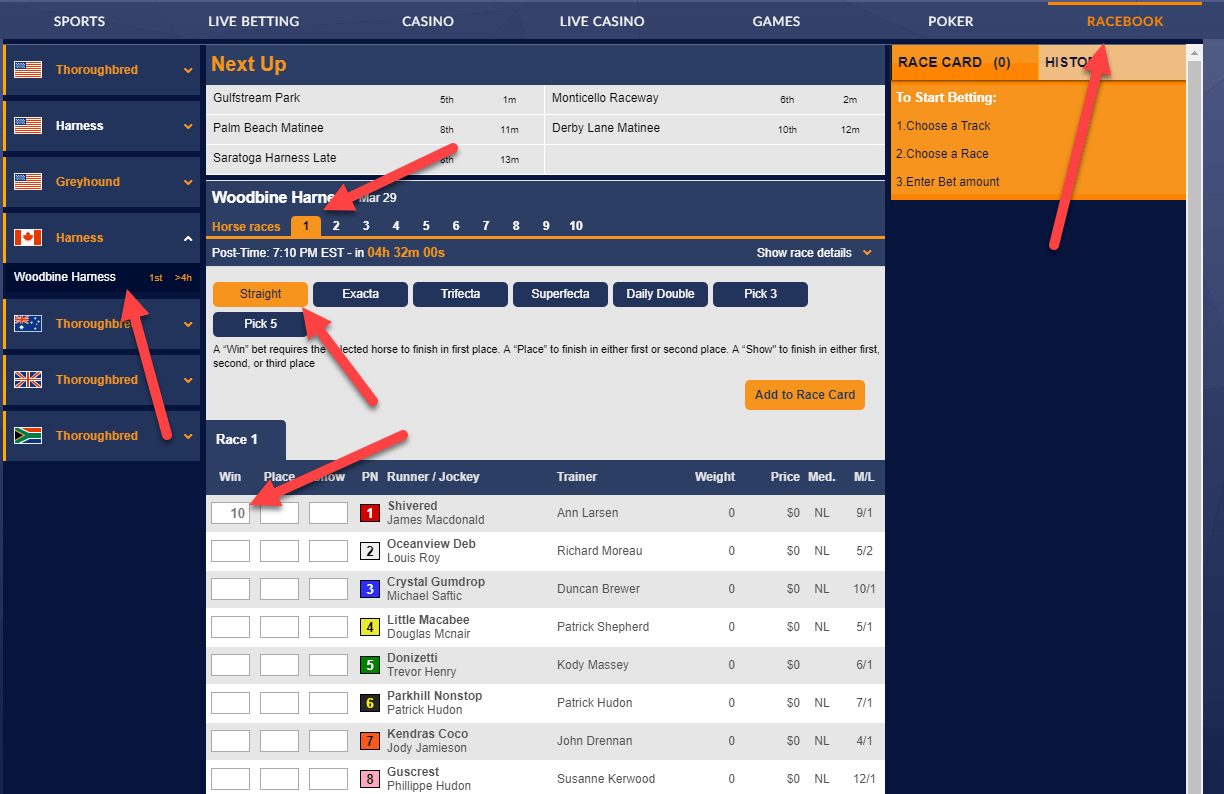Click the South Africa flag icon
Screen dimensions: 1224x794
point(28,436)
